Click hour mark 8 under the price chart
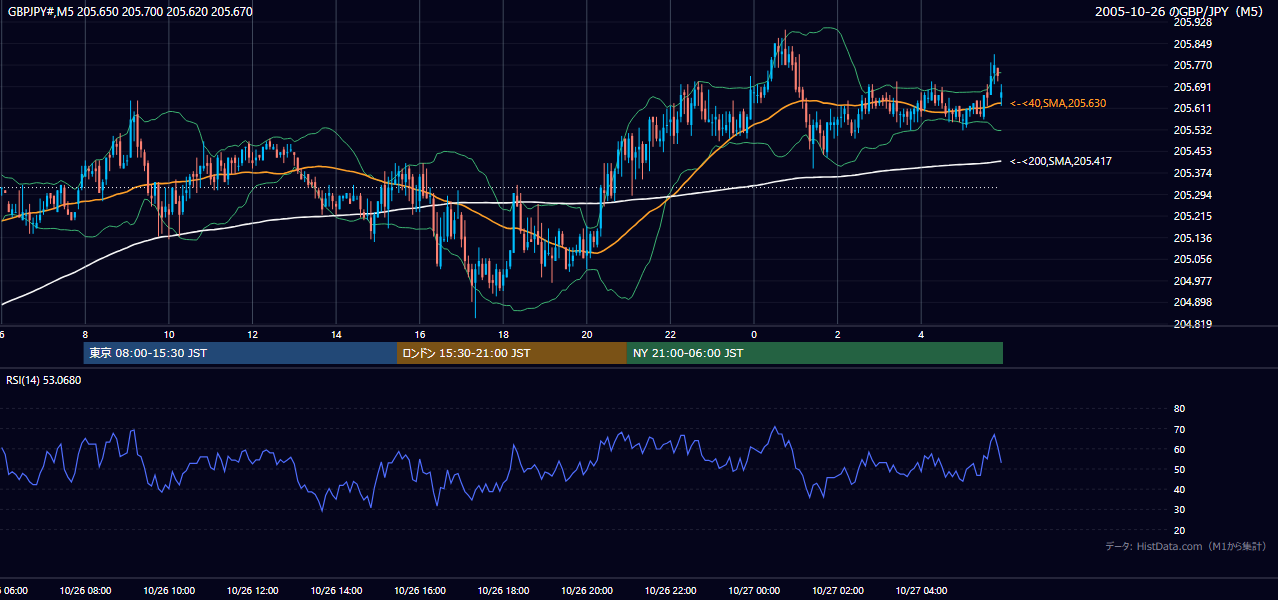 tap(85, 334)
